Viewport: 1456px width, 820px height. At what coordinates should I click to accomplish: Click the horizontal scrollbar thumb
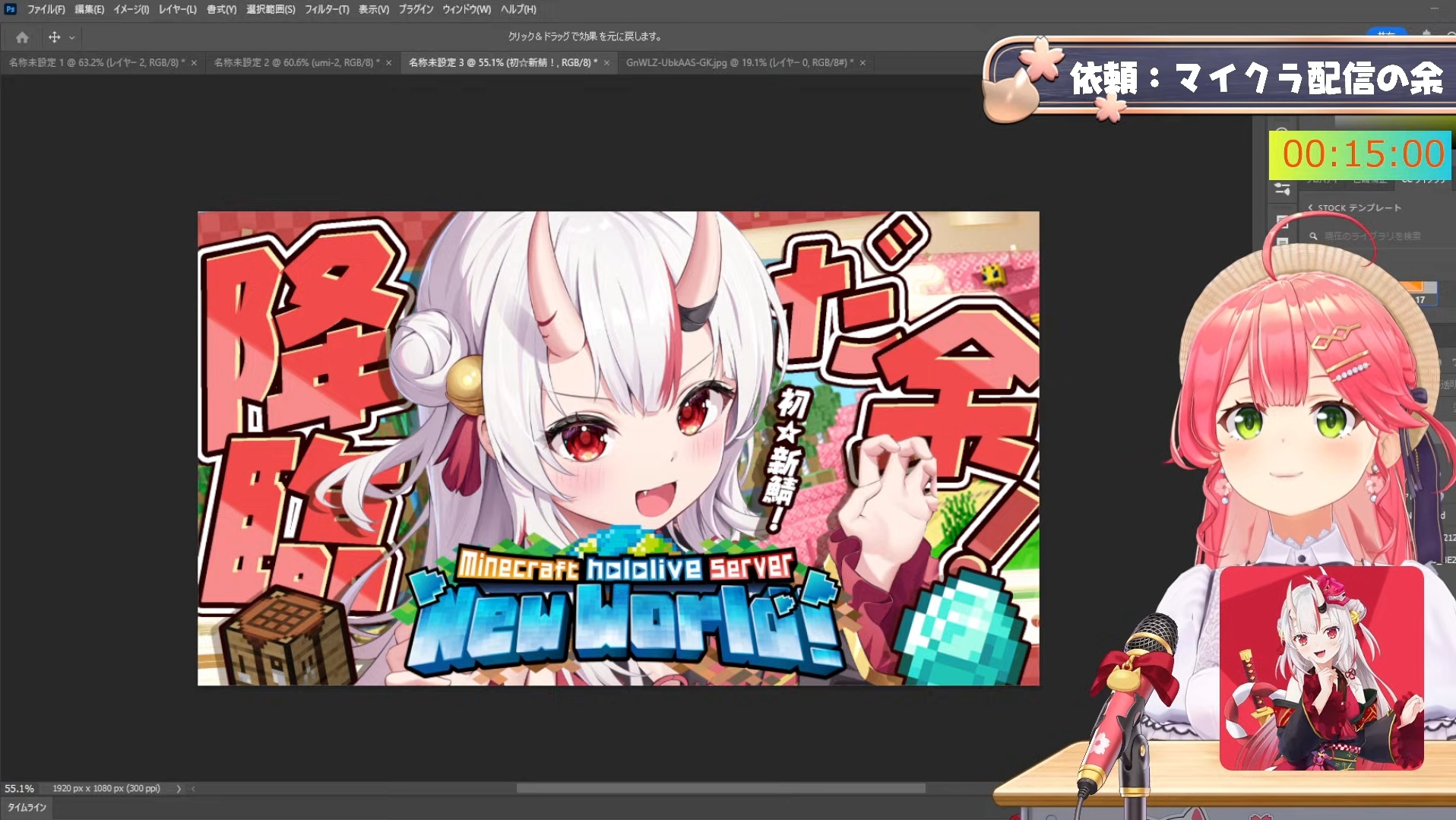pos(720,789)
